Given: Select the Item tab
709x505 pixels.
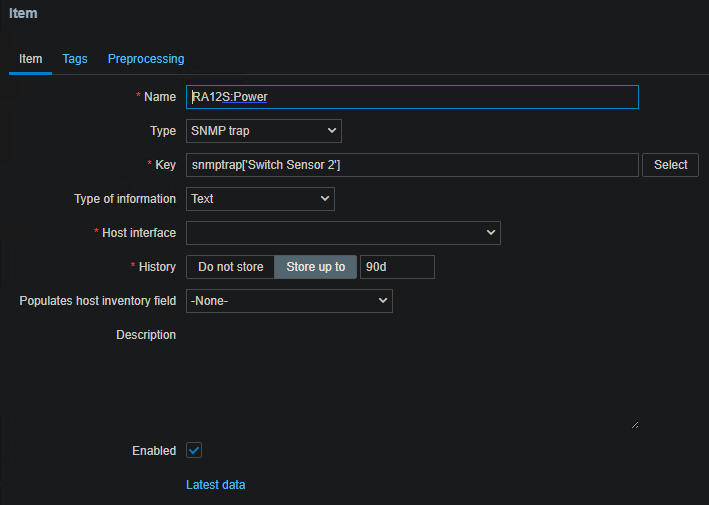Looking at the screenshot, I should point(31,59).
